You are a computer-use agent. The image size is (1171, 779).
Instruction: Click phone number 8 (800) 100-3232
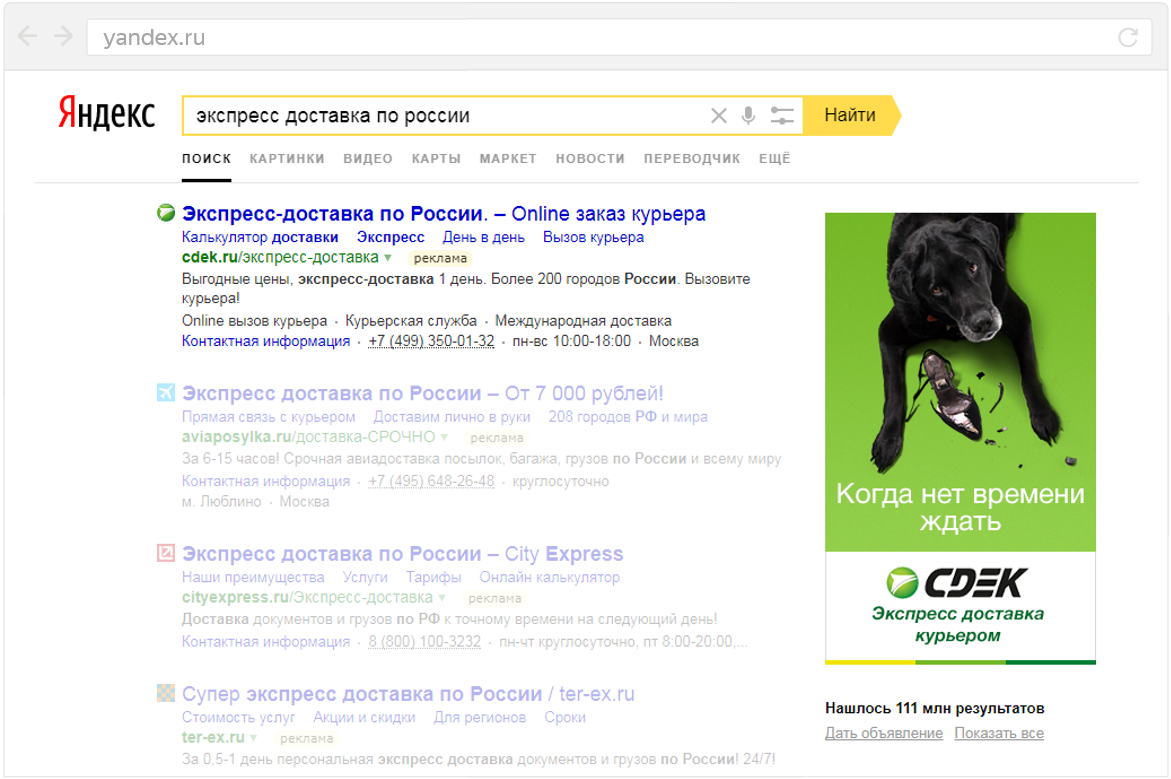[x=424, y=642]
